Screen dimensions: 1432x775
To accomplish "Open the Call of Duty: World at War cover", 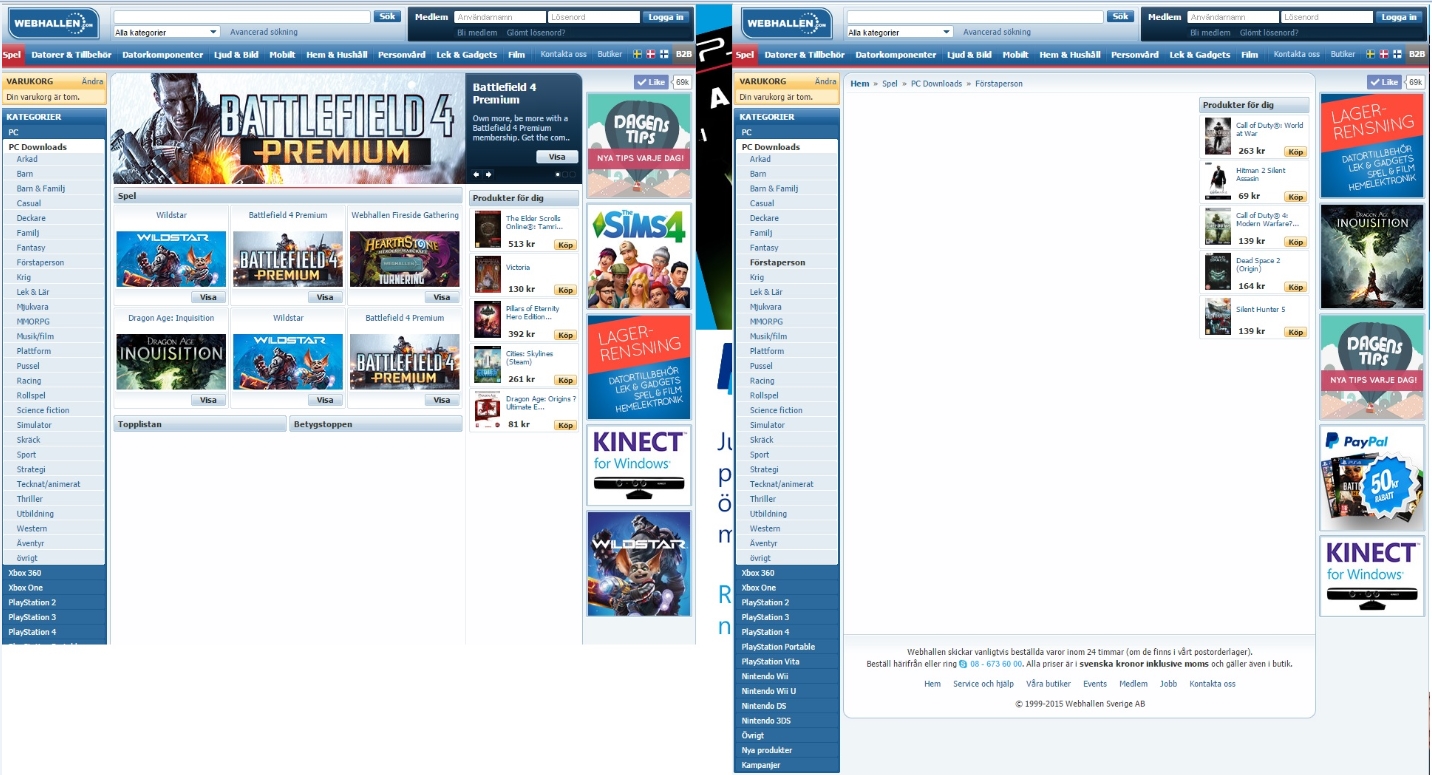I will point(1217,136).
